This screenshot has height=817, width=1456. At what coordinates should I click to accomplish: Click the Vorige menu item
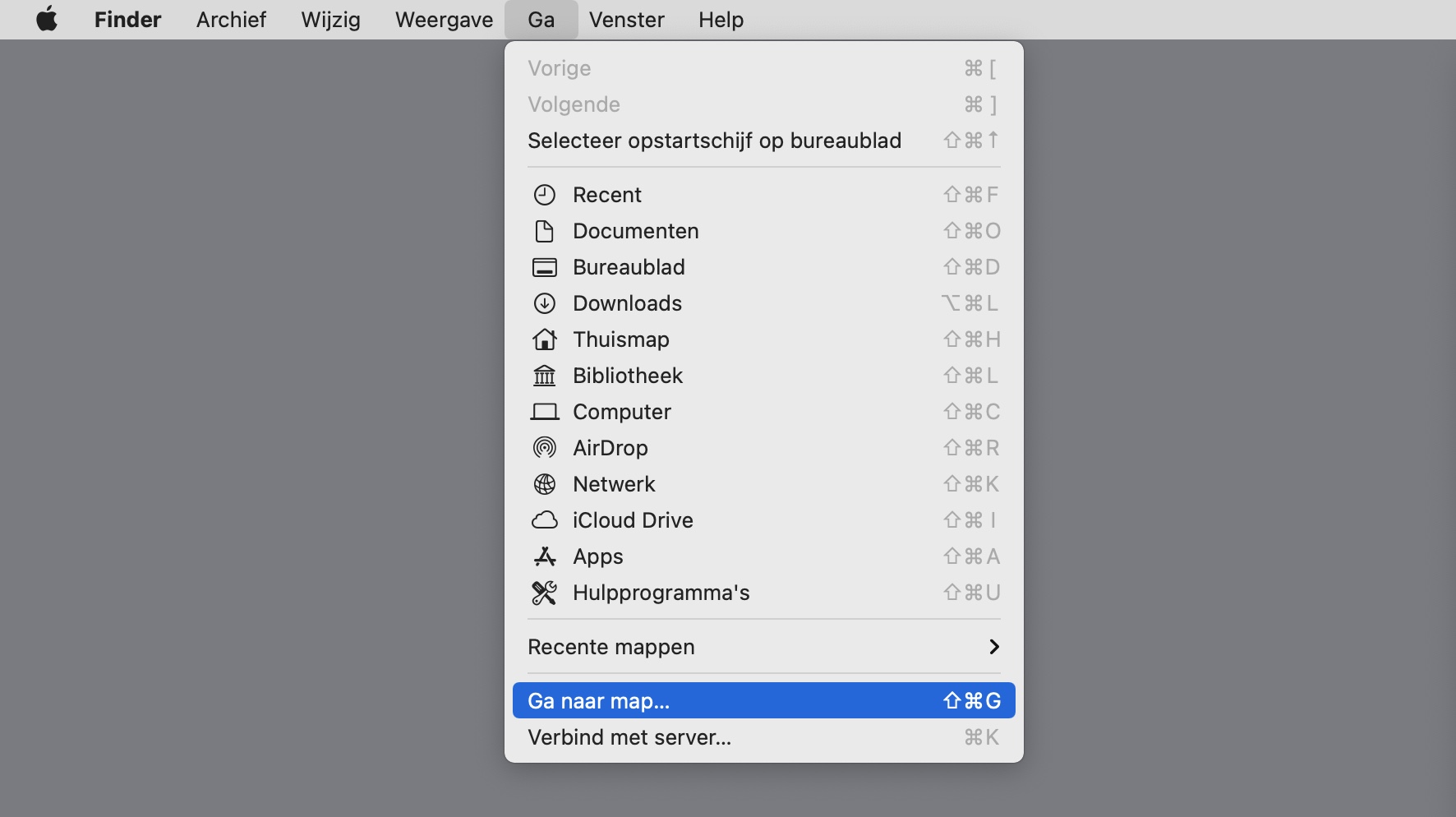pos(764,68)
